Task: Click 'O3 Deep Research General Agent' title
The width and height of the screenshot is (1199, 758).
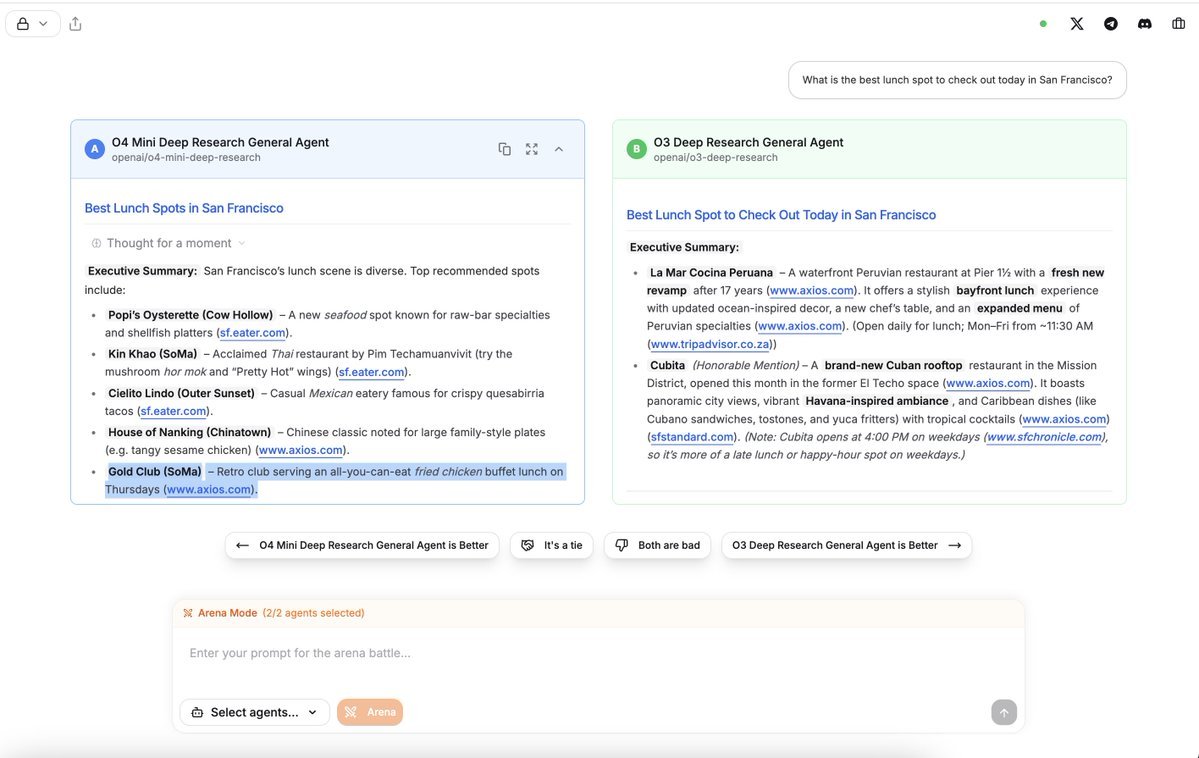Action: coord(748,142)
